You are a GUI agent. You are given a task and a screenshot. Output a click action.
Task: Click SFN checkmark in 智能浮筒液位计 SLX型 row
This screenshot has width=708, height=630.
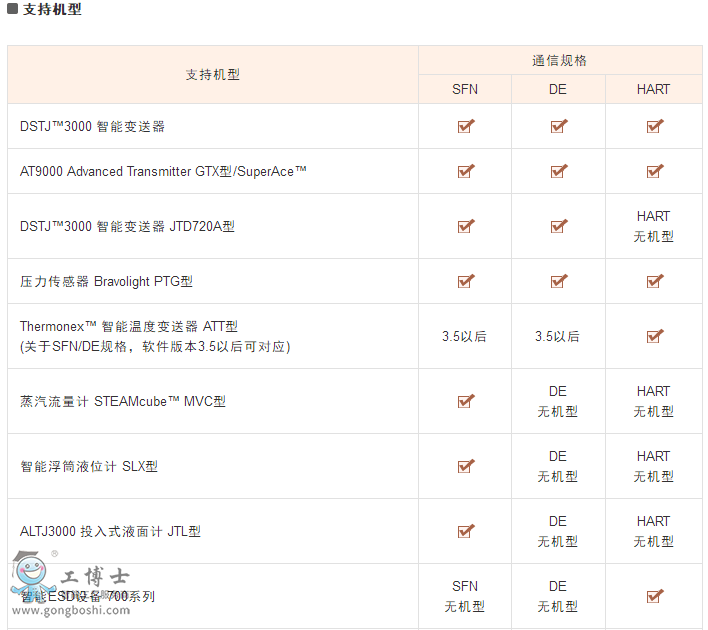pos(466,466)
